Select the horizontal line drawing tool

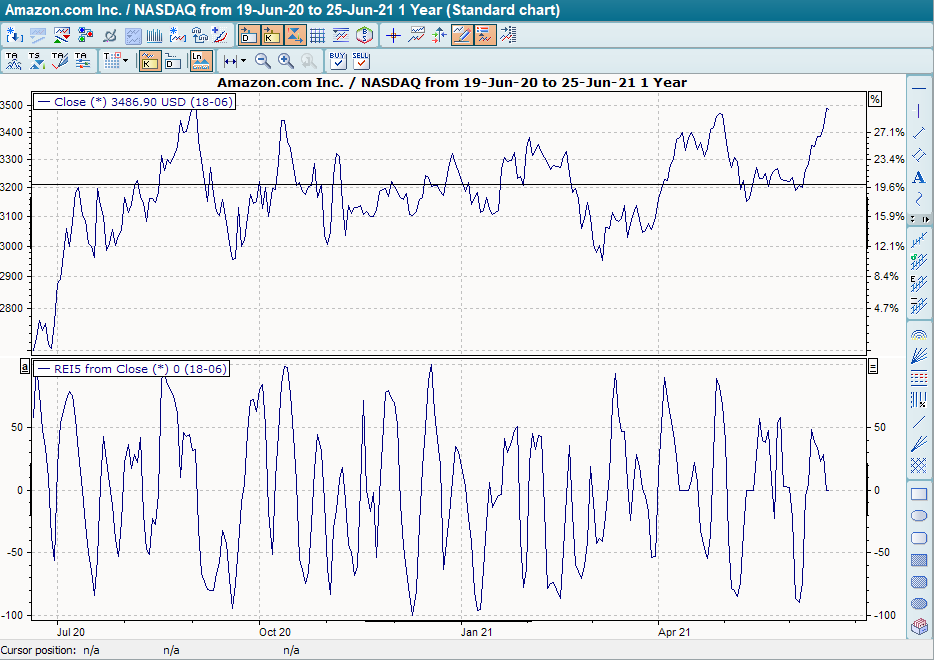919,89
